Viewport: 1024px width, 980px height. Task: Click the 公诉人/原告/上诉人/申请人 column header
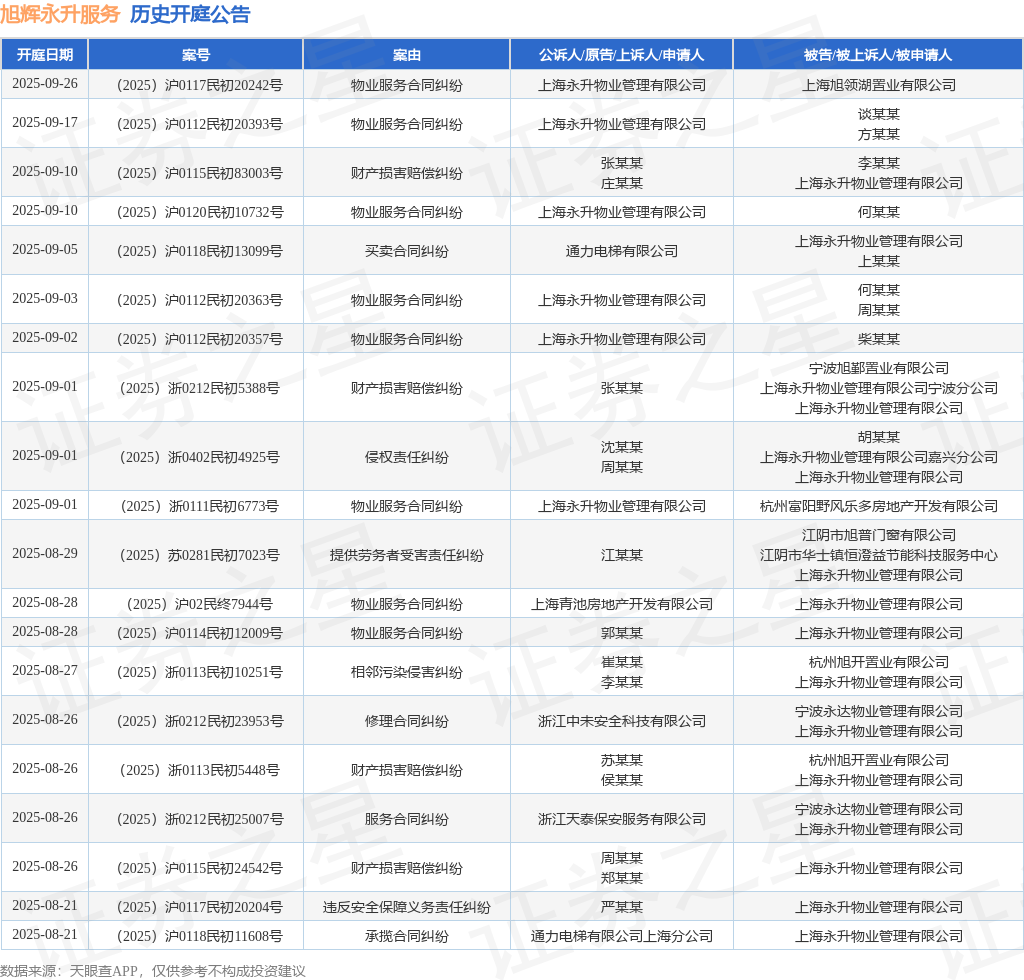pyautogui.click(x=621, y=55)
